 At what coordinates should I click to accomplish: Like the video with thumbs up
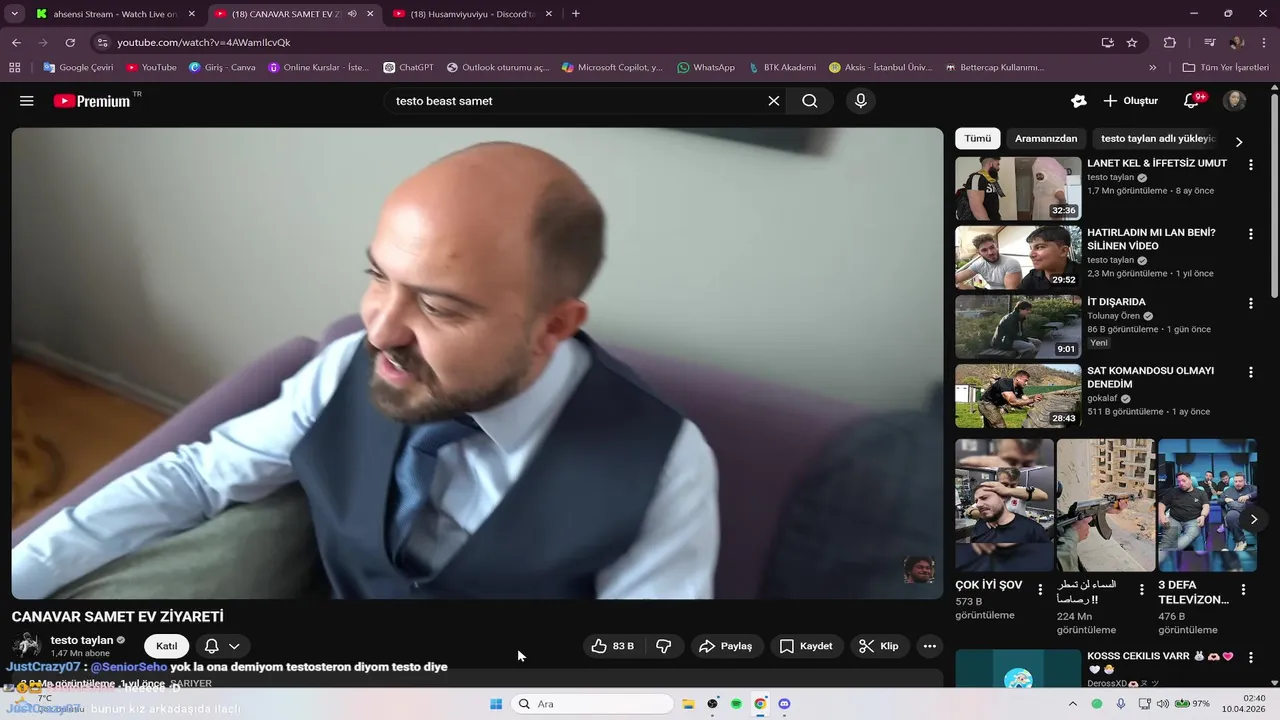614,646
